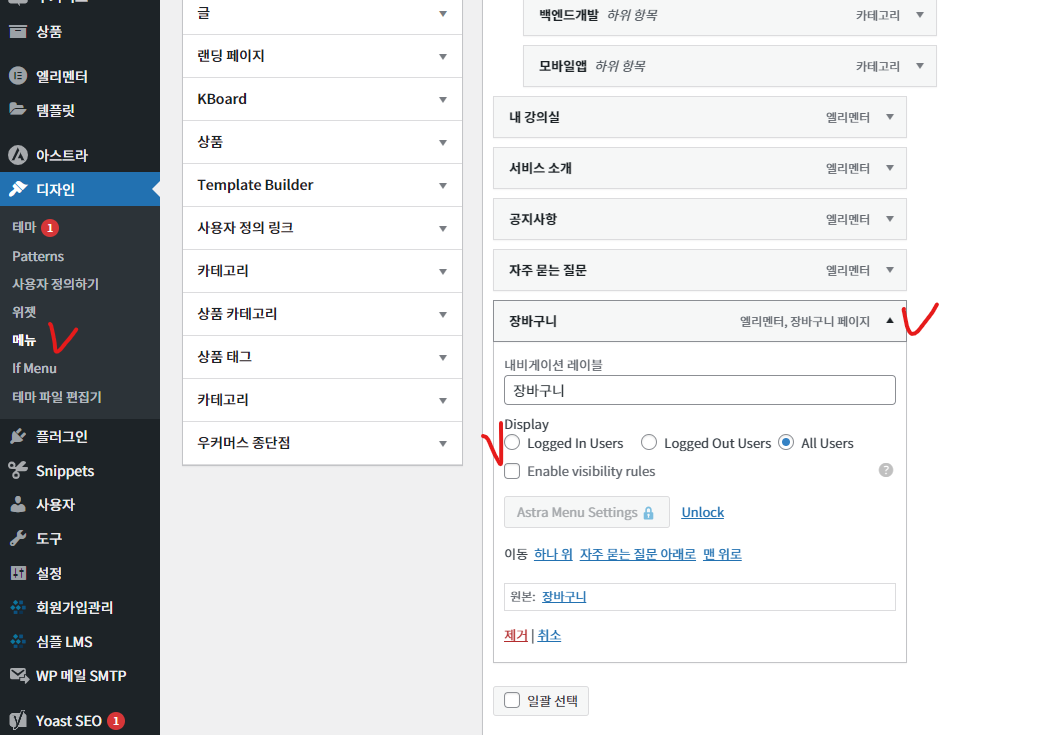Screen dimensions: 1048x735
Task: Click the 심플 LMS sidebar icon
Action: click(18, 641)
